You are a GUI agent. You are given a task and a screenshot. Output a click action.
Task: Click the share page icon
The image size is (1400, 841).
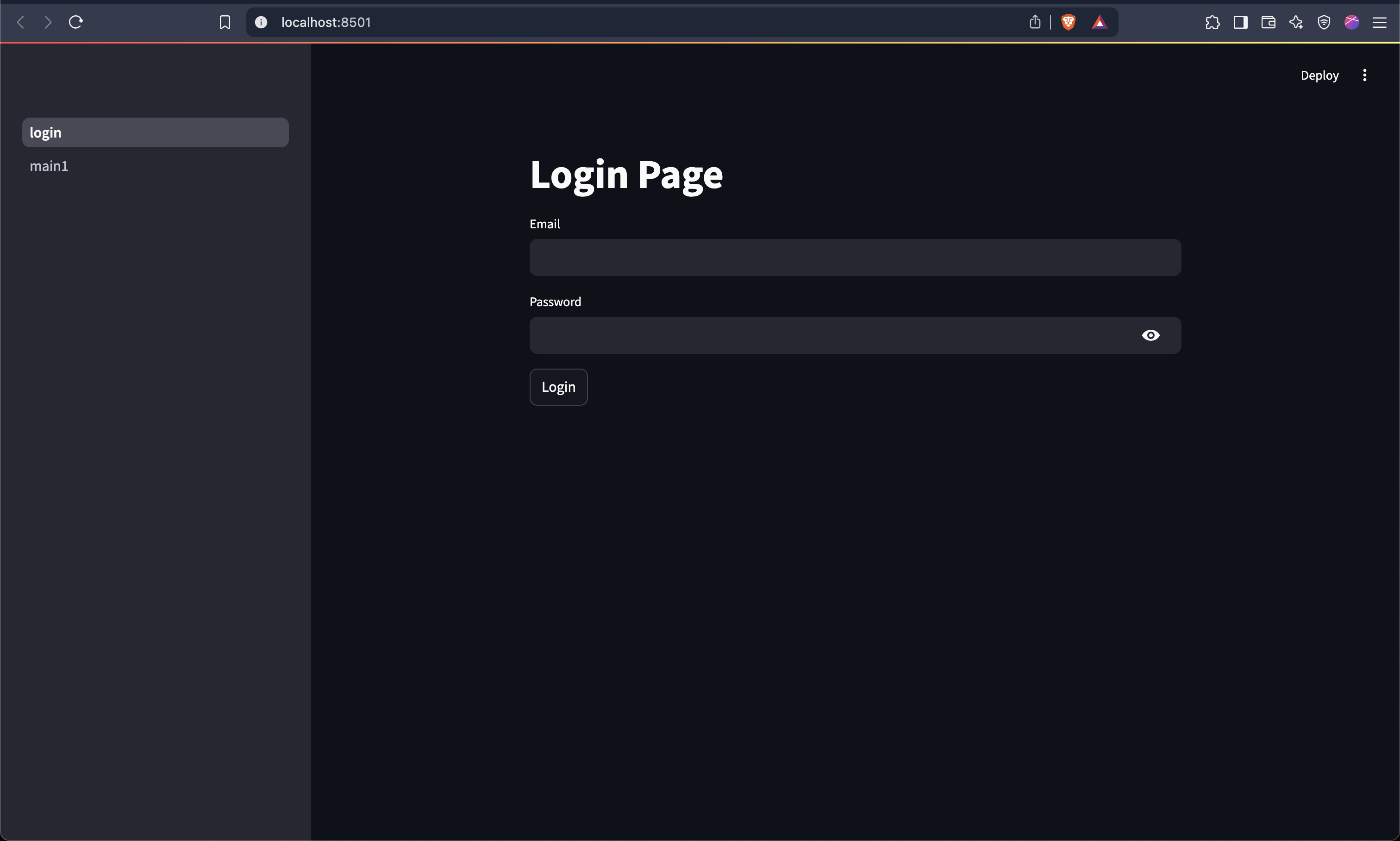[x=1035, y=22]
